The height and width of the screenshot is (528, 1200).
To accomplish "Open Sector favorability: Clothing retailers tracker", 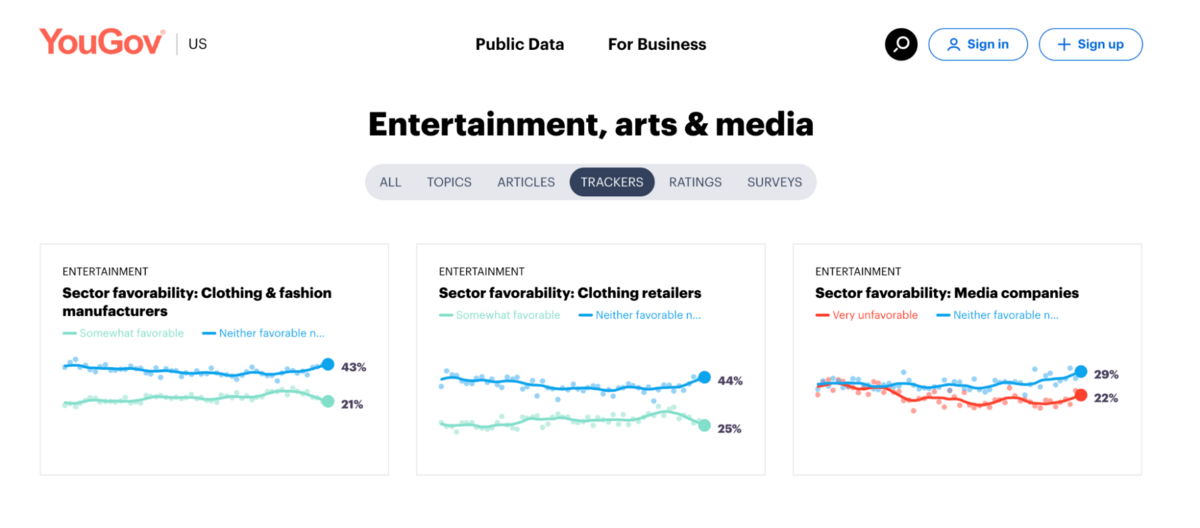I will (x=569, y=293).
